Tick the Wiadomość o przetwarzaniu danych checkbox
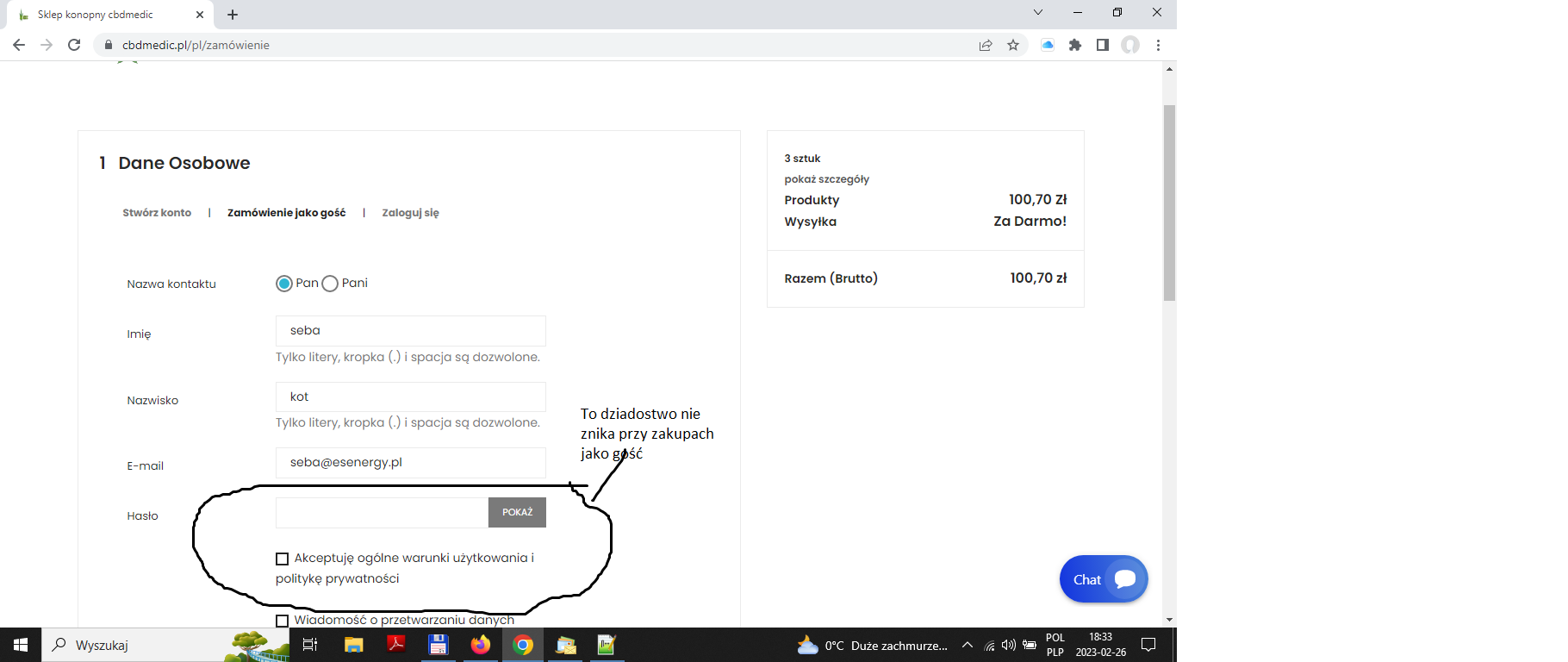The image size is (1568, 662). [x=282, y=621]
